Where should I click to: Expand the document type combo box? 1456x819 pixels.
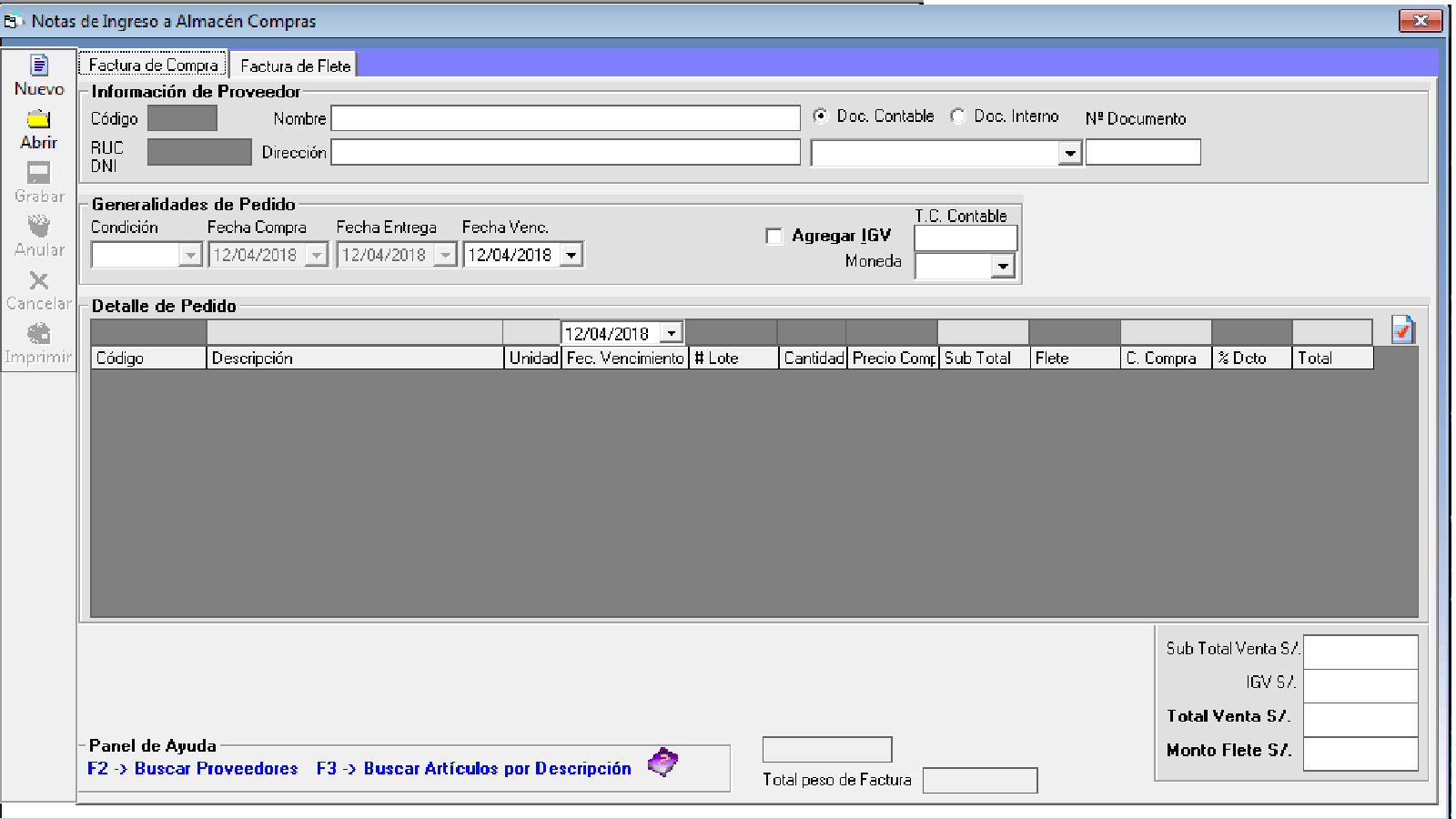[x=1070, y=154]
